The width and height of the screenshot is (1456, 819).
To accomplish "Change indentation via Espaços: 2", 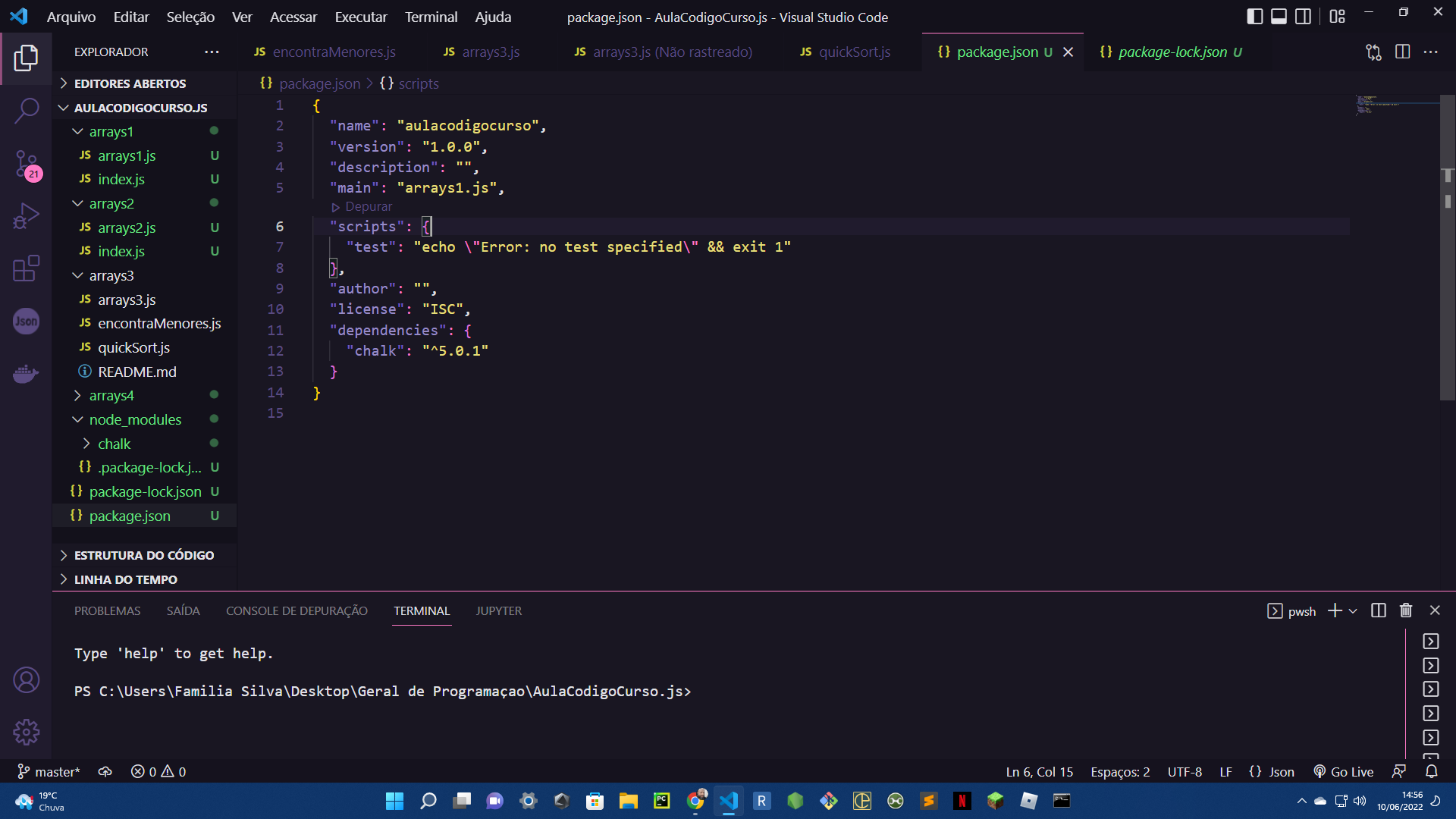I will [1120, 772].
